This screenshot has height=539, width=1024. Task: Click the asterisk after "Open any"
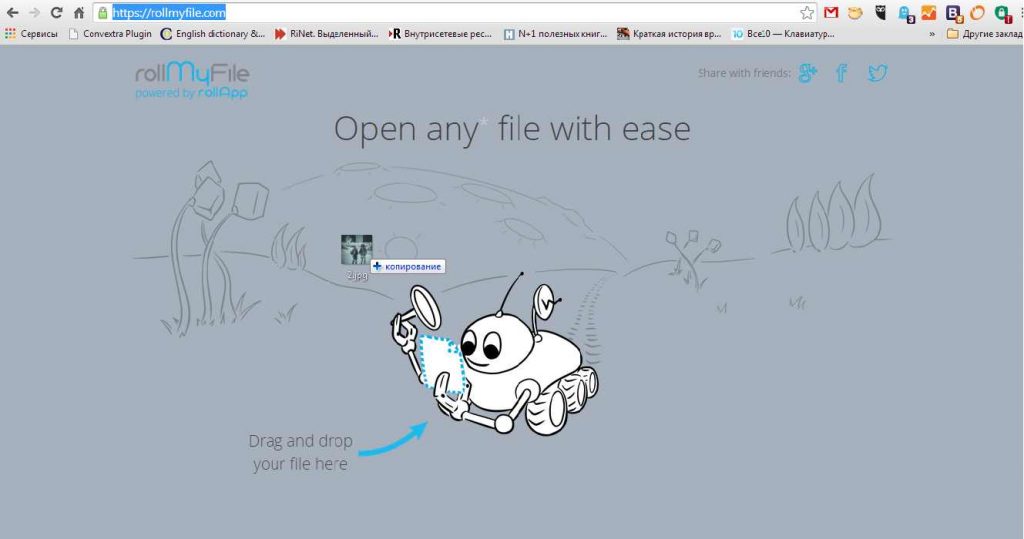(484, 122)
